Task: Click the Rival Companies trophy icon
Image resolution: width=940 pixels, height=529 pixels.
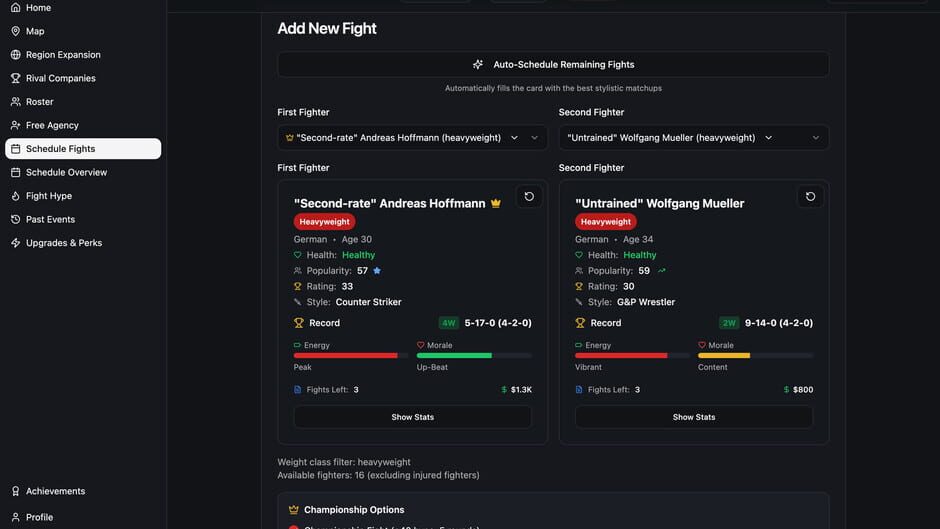Action: coord(15,78)
